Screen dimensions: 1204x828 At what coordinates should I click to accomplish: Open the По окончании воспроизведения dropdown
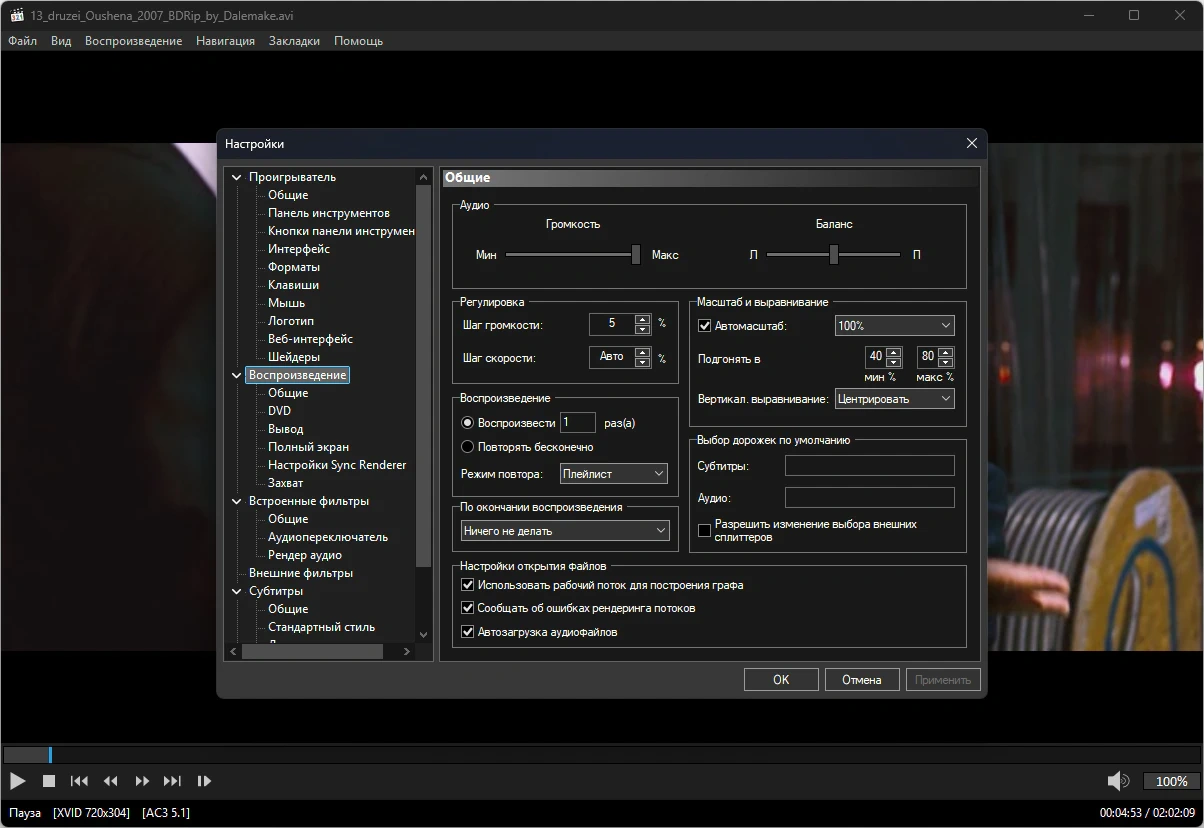(565, 531)
